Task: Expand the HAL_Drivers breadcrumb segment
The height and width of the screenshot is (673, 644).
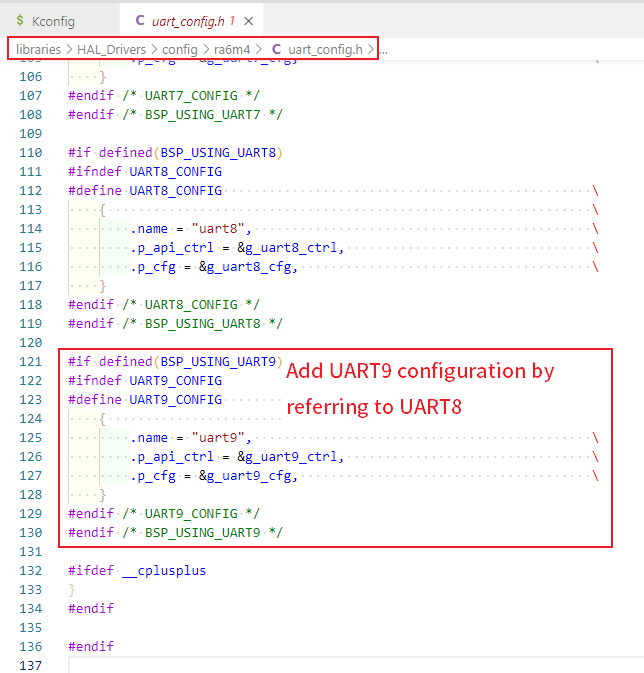Action: click(112, 49)
